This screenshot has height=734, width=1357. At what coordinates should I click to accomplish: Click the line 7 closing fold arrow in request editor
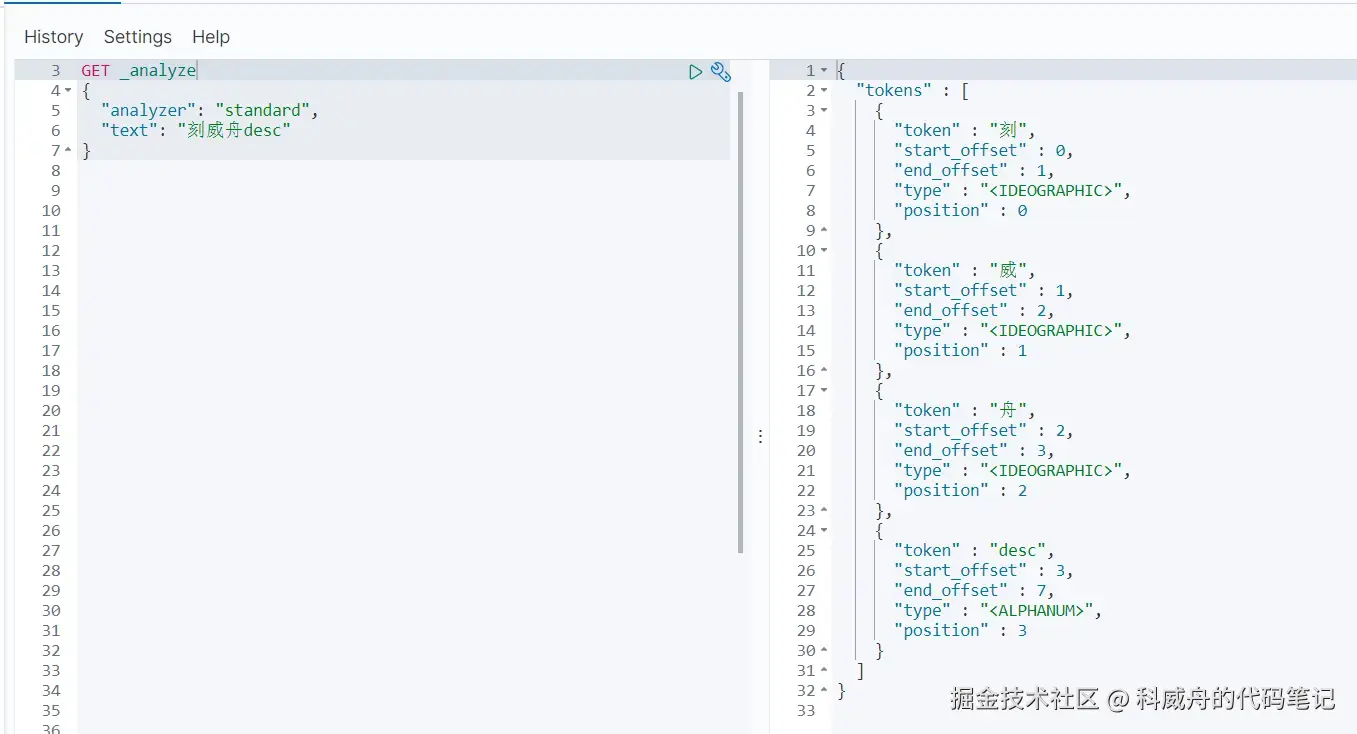(68, 151)
